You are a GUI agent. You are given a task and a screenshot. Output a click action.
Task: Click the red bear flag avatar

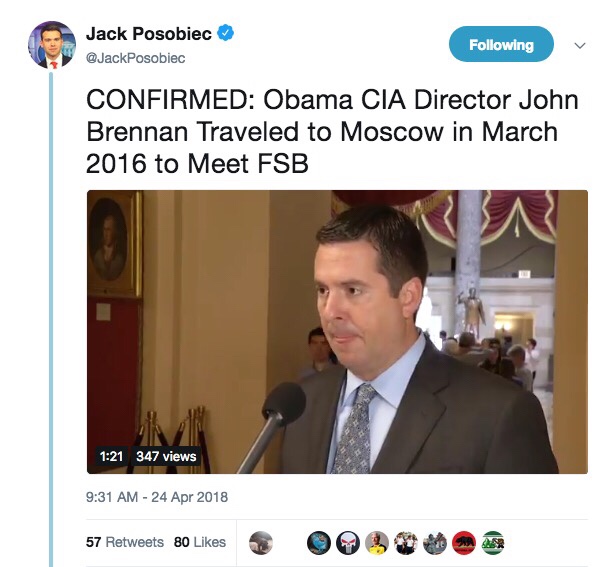pos(464,541)
